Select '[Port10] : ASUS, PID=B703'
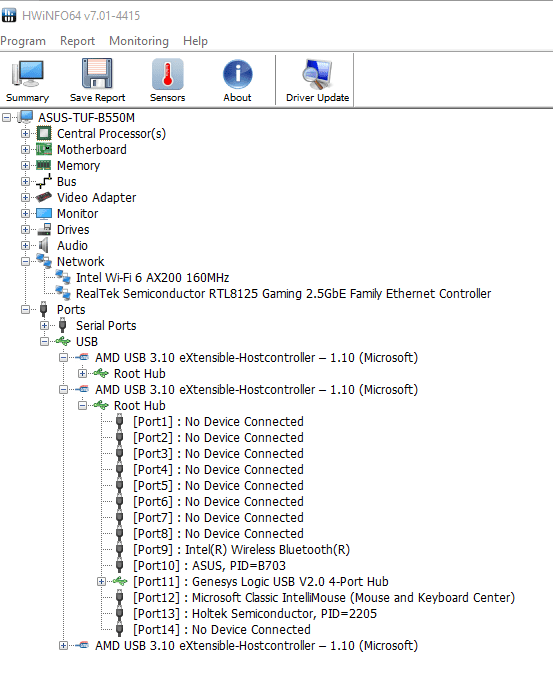553x675 pixels. point(209,565)
